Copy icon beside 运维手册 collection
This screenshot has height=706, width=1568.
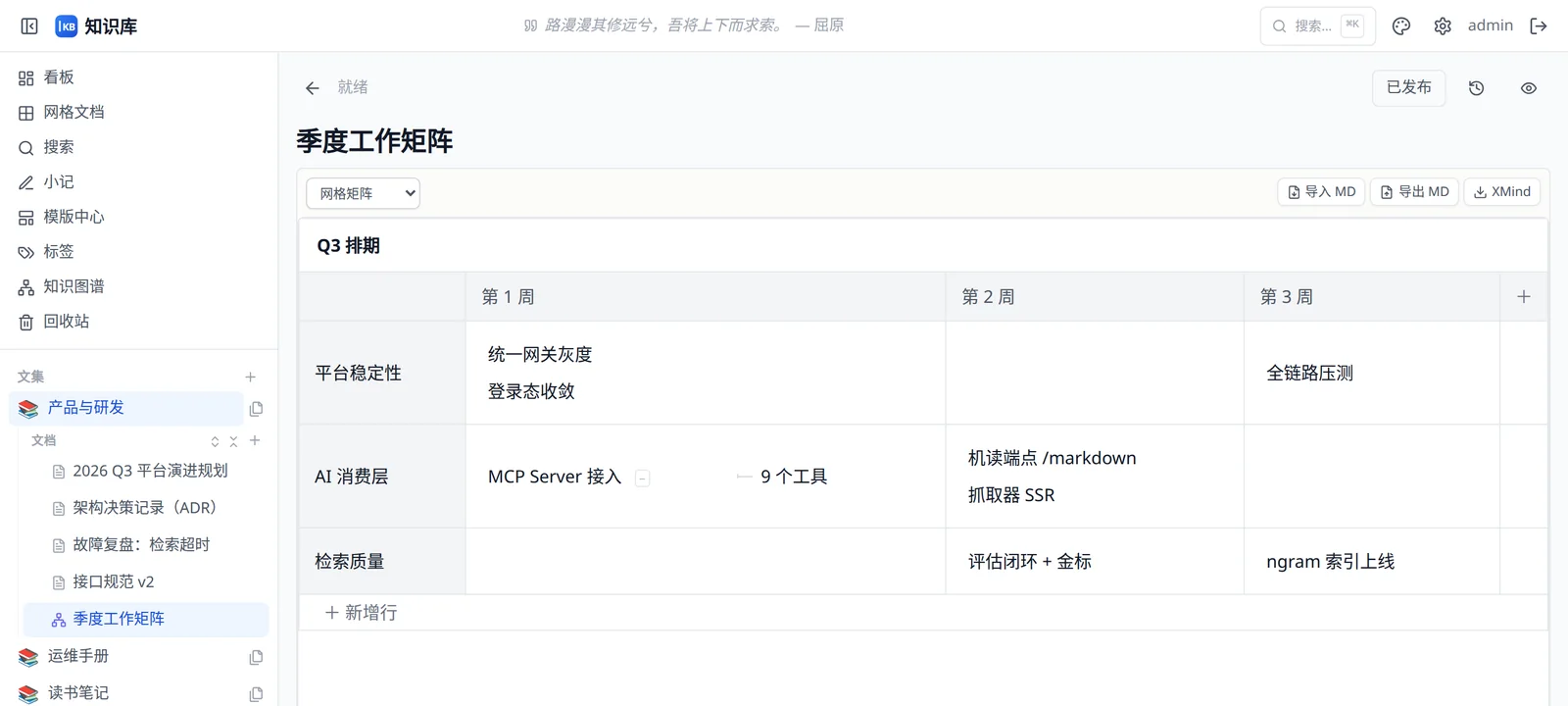(256, 657)
